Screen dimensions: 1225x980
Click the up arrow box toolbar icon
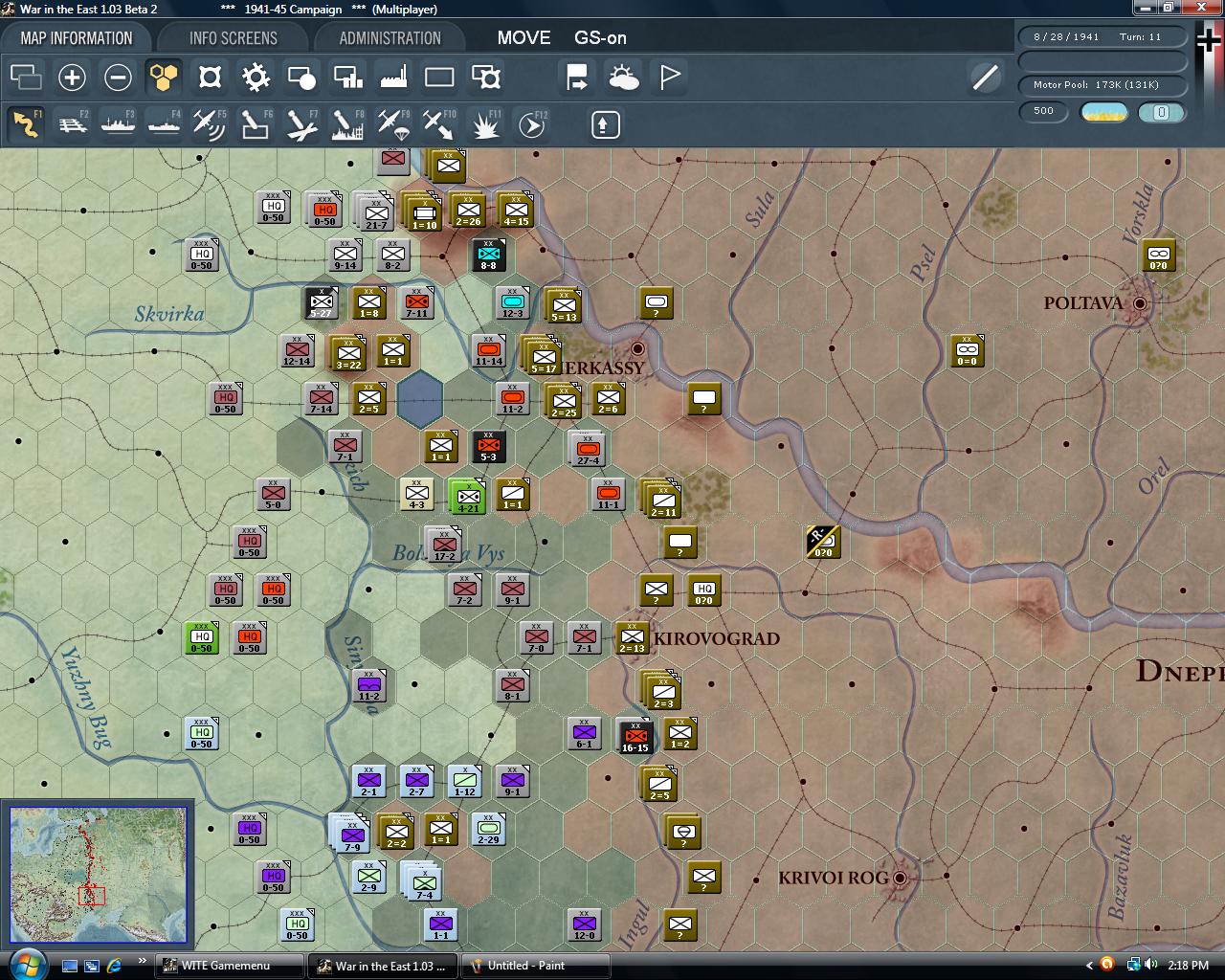click(606, 124)
